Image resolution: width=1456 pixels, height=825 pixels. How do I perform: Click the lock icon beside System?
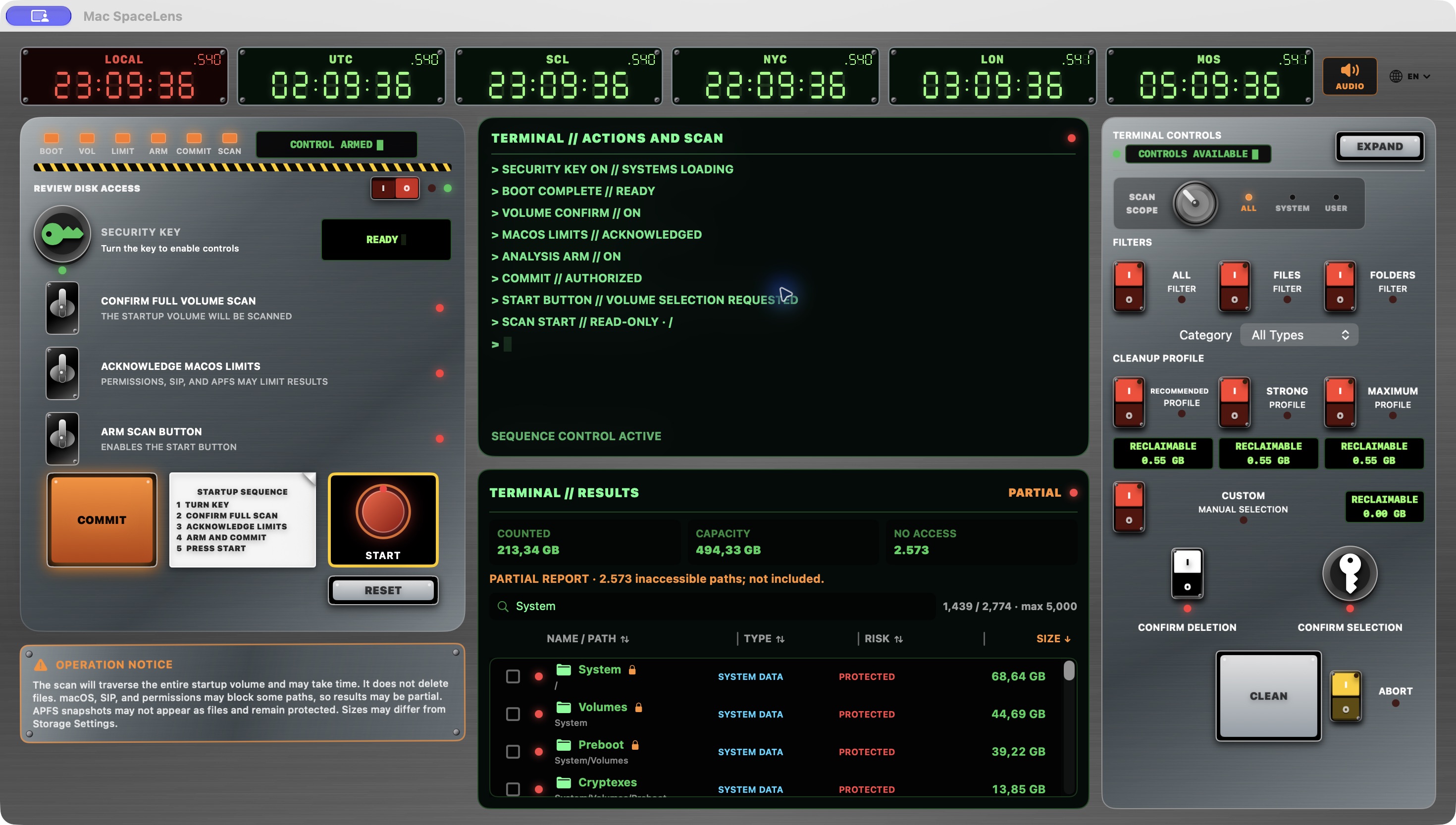(632, 669)
